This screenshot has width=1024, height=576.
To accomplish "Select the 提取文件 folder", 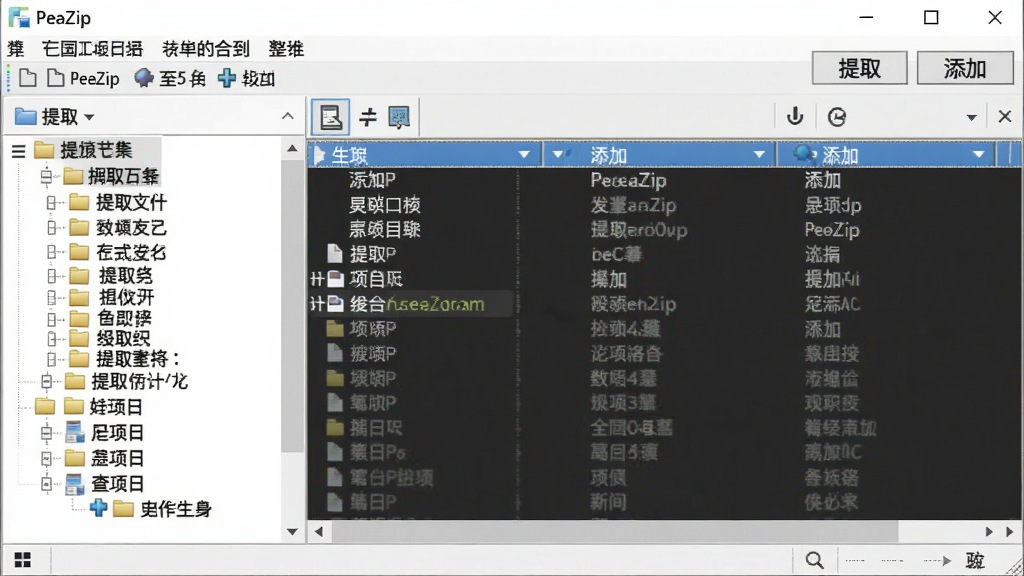I will [131, 202].
